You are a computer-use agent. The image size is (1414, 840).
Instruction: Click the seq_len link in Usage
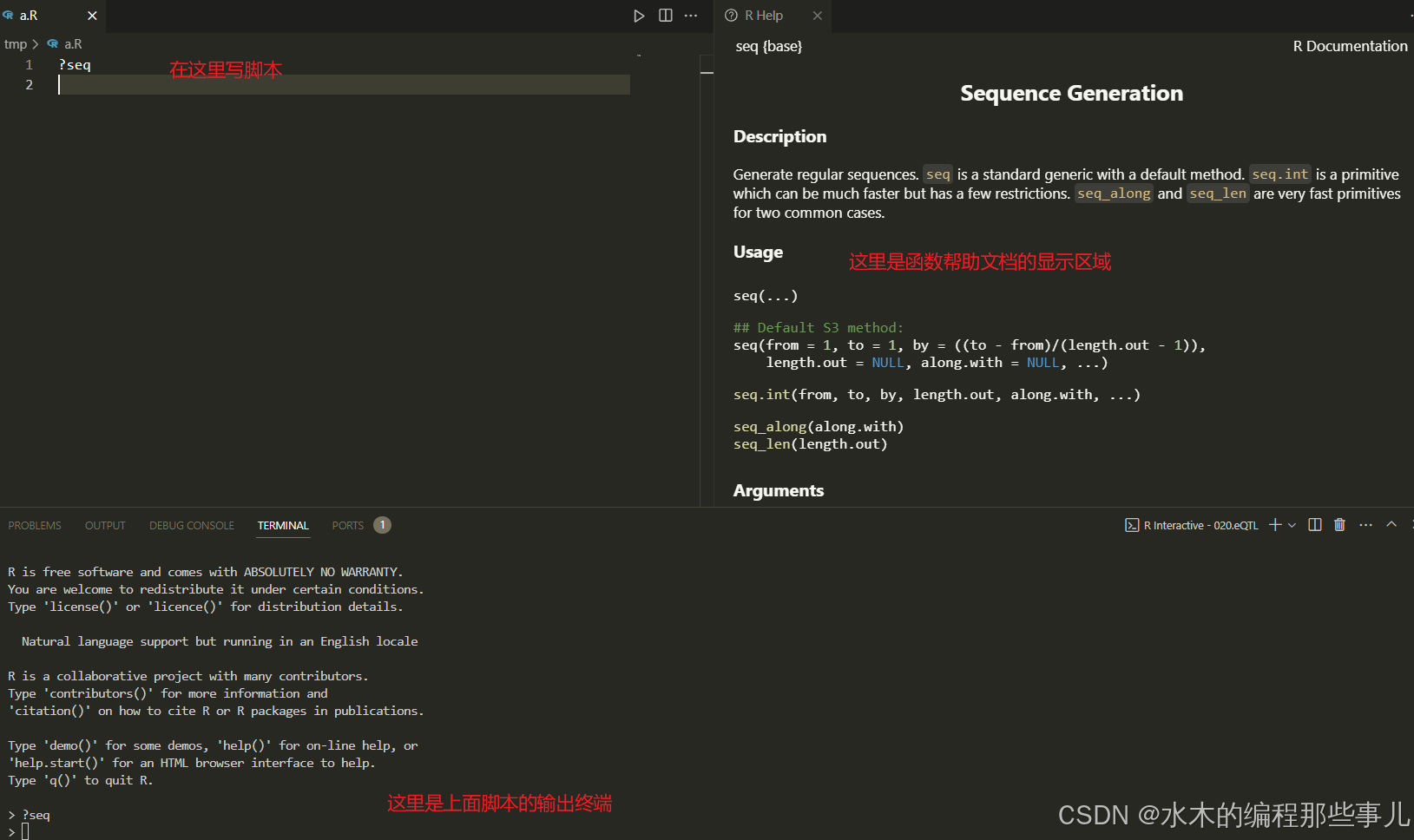(x=762, y=444)
